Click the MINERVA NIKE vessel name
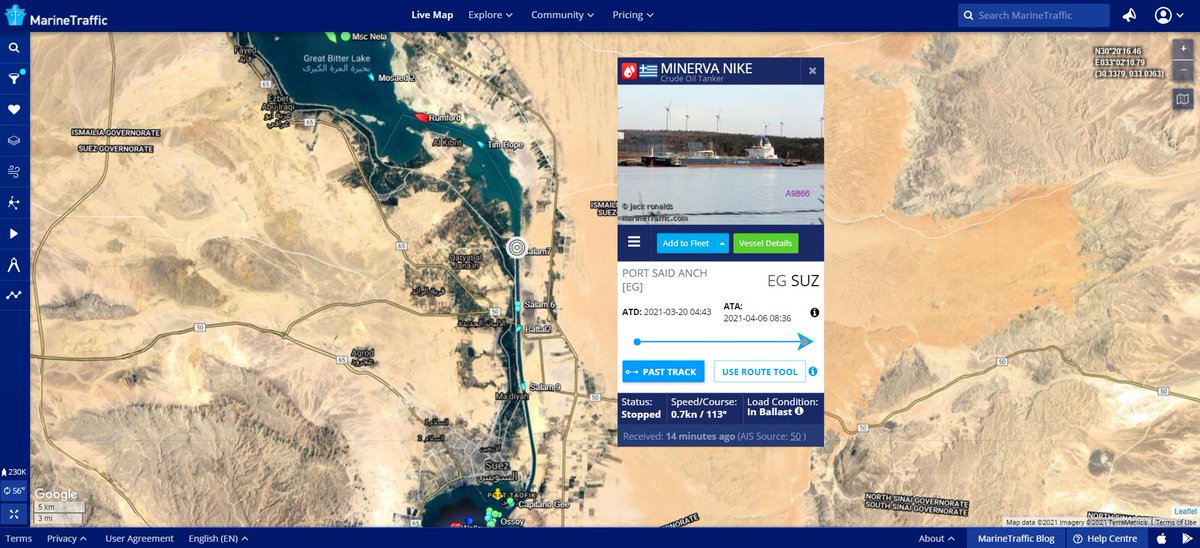The image size is (1200, 548). (x=707, y=68)
